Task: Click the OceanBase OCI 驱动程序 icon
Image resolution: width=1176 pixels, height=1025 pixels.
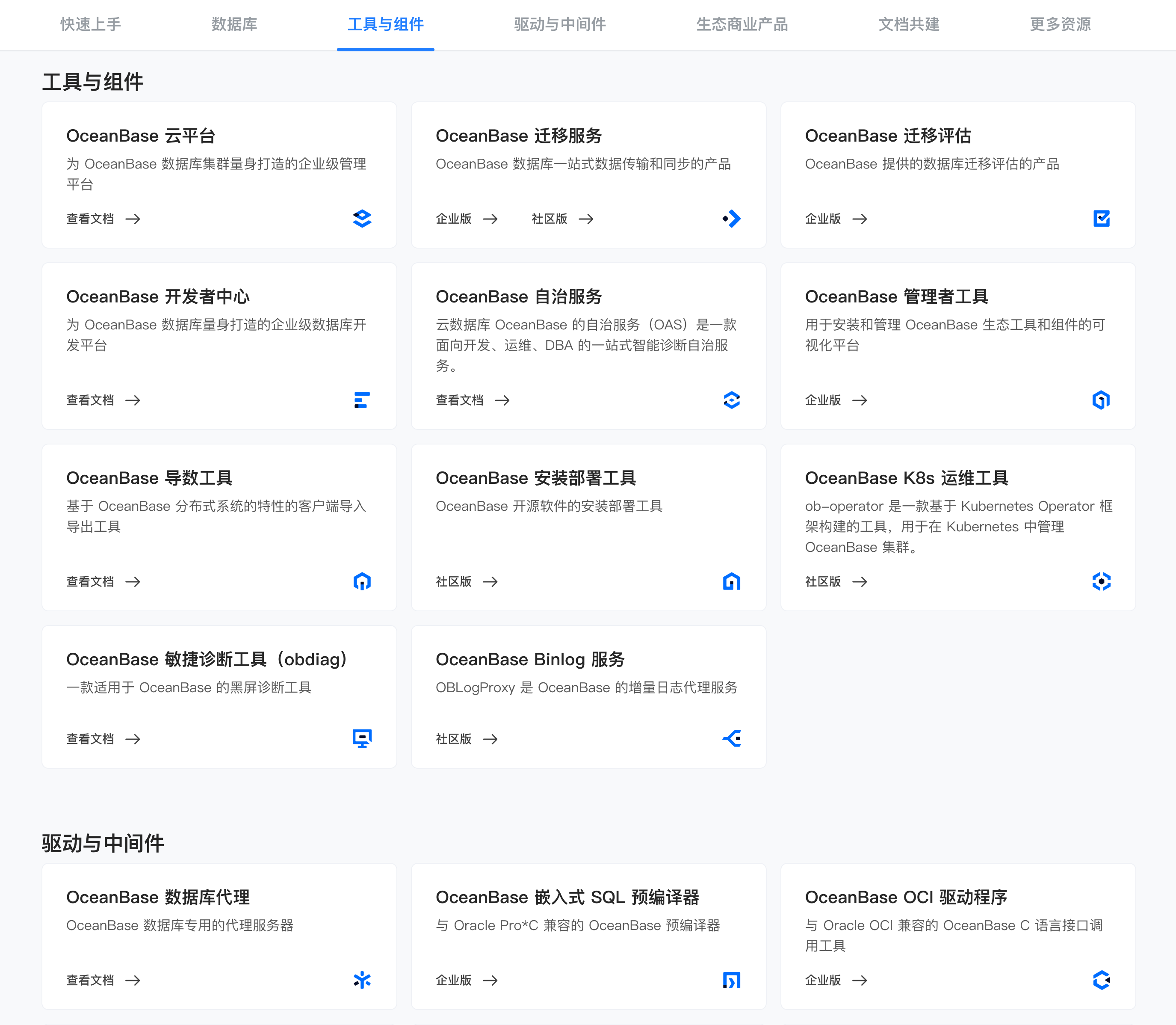Action: (x=1101, y=980)
